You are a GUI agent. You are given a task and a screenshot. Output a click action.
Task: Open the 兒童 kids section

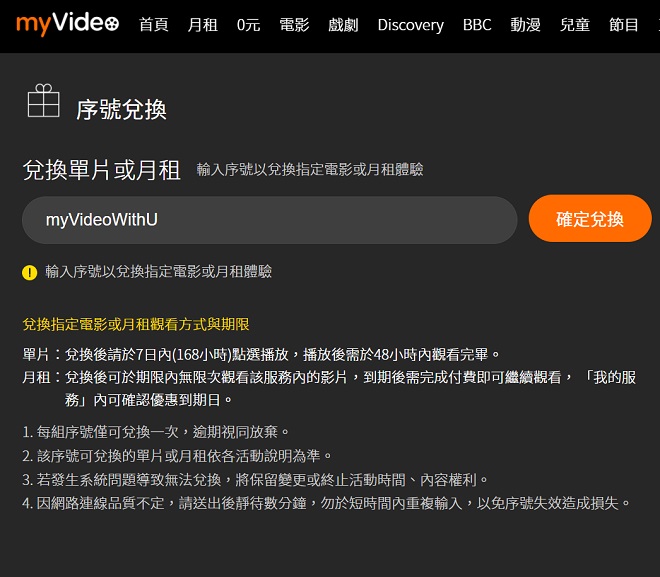pyautogui.click(x=574, y=25)
